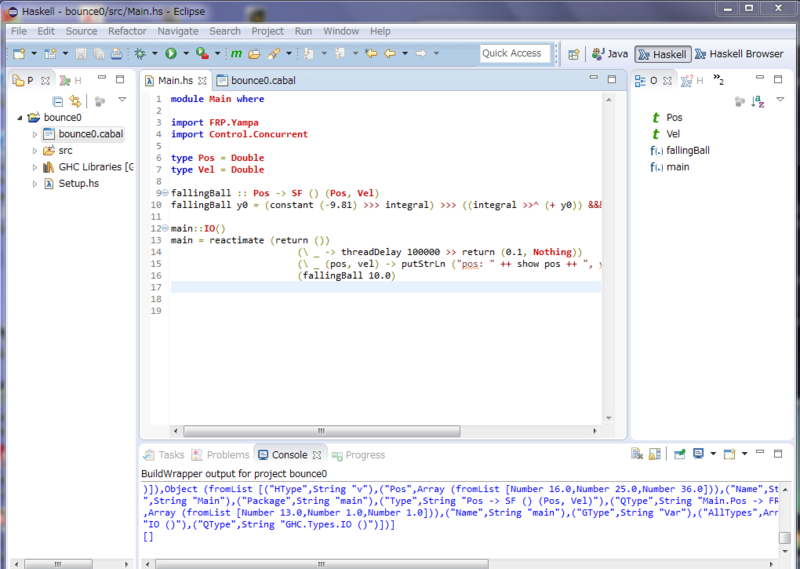The image size is (800, 569).
Task: Expand the Setup.hs tree node
Action: (x=35, y=184)
